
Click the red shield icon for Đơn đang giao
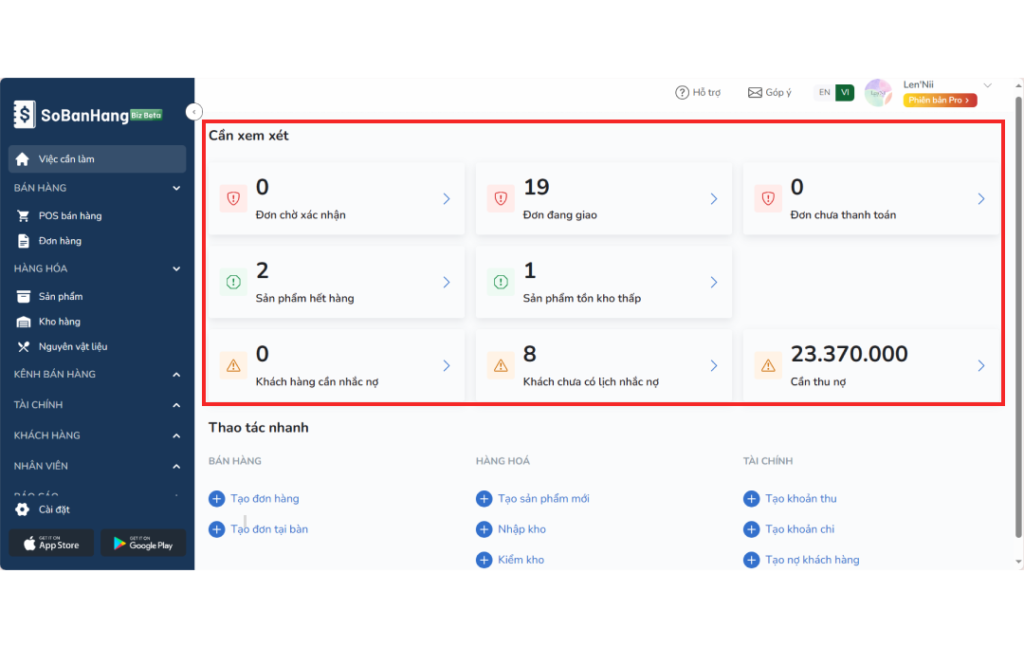(x=501, y=198)
